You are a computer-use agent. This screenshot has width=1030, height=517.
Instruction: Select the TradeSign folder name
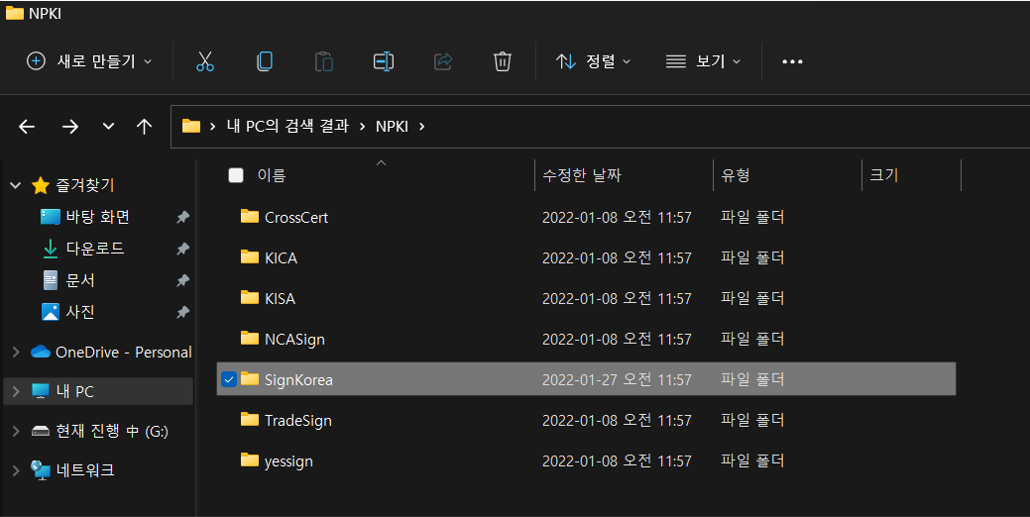click(x=298, y=420)
